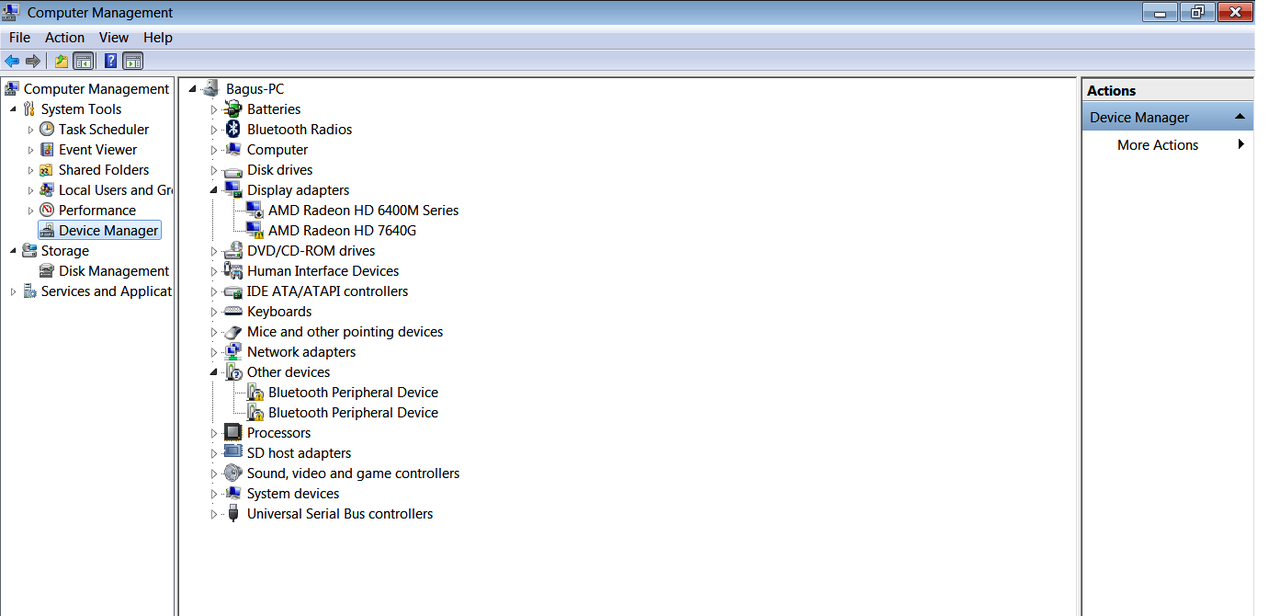Click the Shared Folders icon
Viewport: 1280px width, 616px height.
click(x=47, y=170)
